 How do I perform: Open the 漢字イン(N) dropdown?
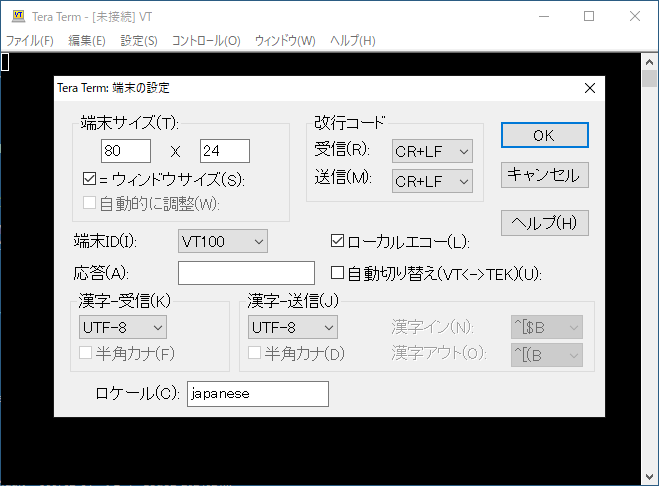point(547,327)
